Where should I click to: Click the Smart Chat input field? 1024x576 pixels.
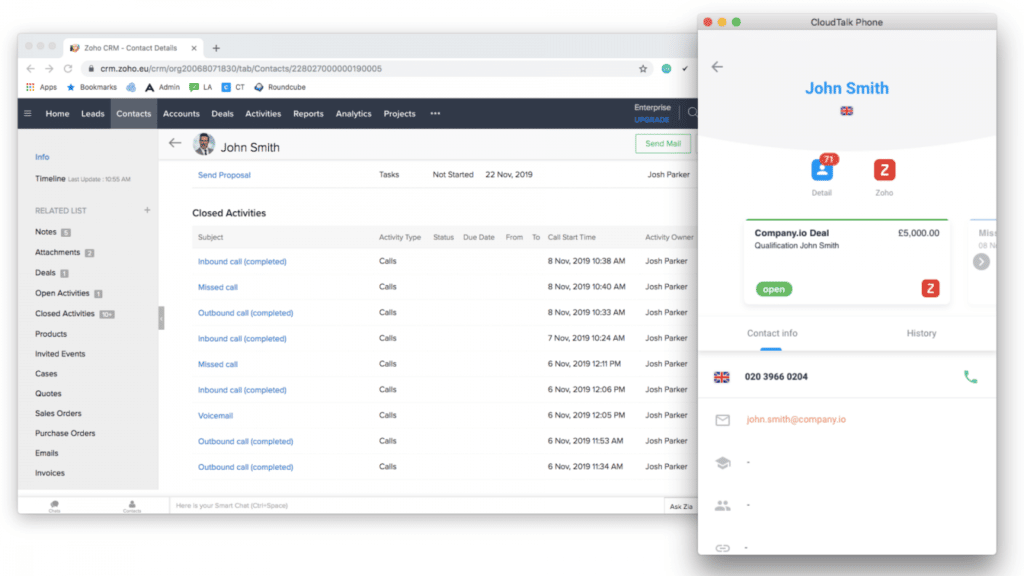pos(300,505)
